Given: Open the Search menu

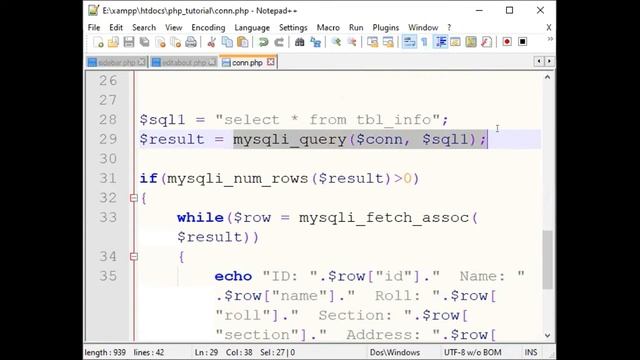Looking at the screenshot, I should click(x=144, y=27).
